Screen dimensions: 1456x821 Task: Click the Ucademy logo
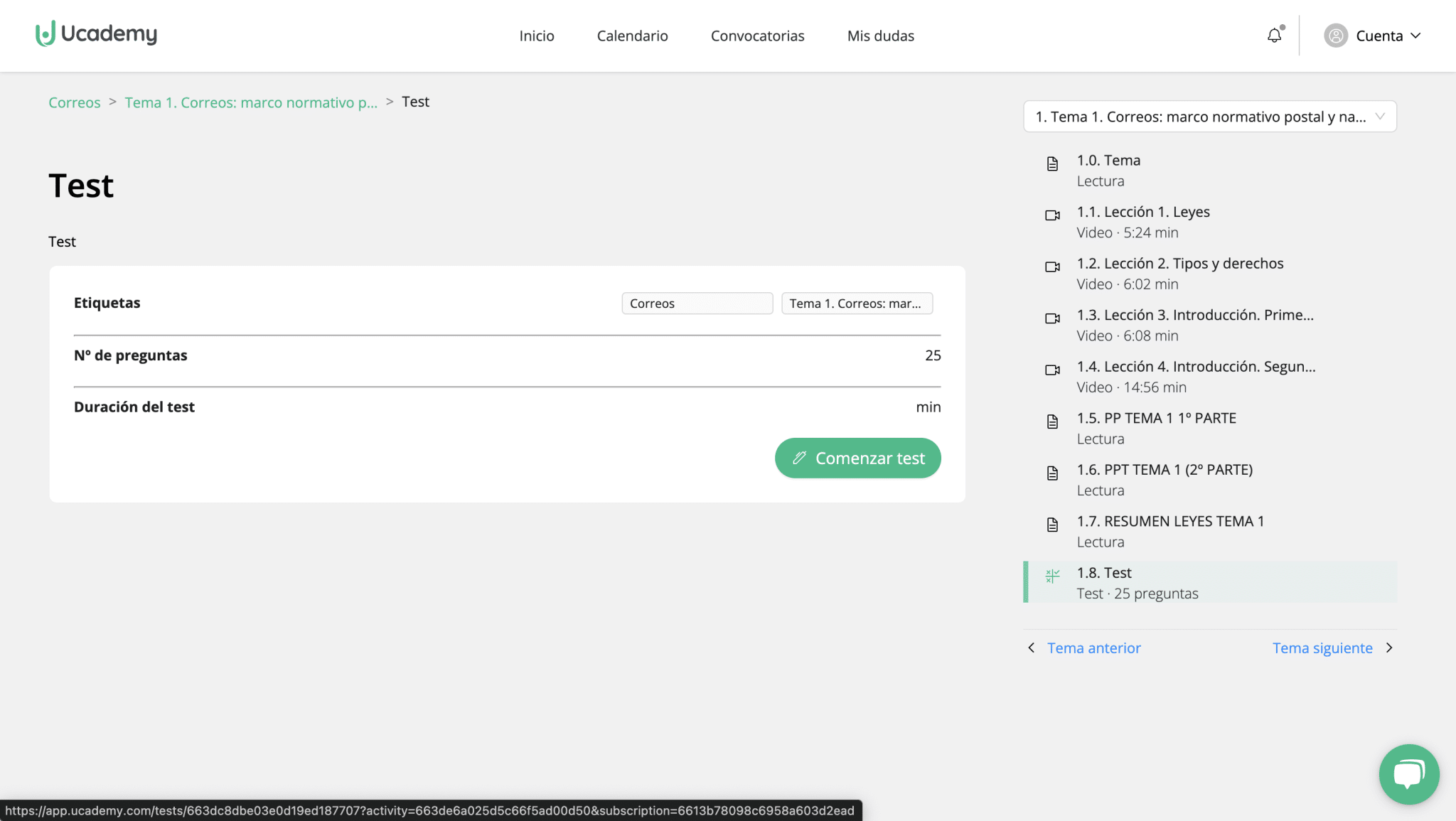(x=97, y=33)
